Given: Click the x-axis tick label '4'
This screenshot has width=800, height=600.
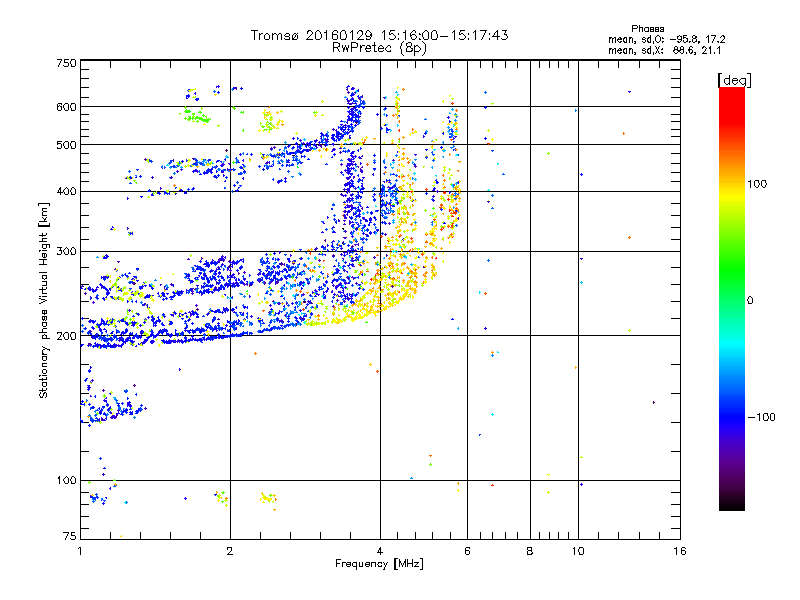Looking at the screenshot, I should coord(380,551).
